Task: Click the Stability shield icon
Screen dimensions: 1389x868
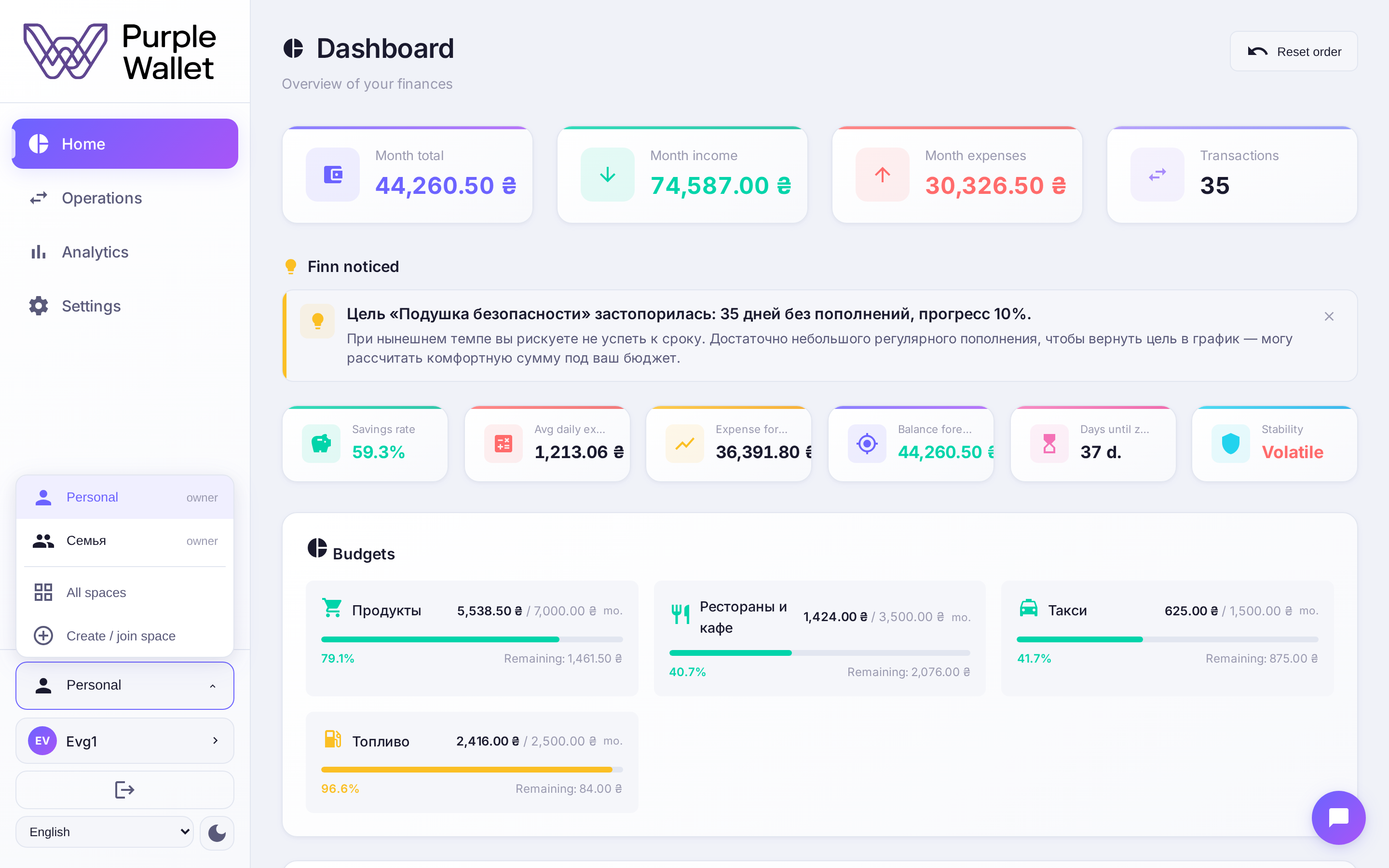Action: [1231, 443]
